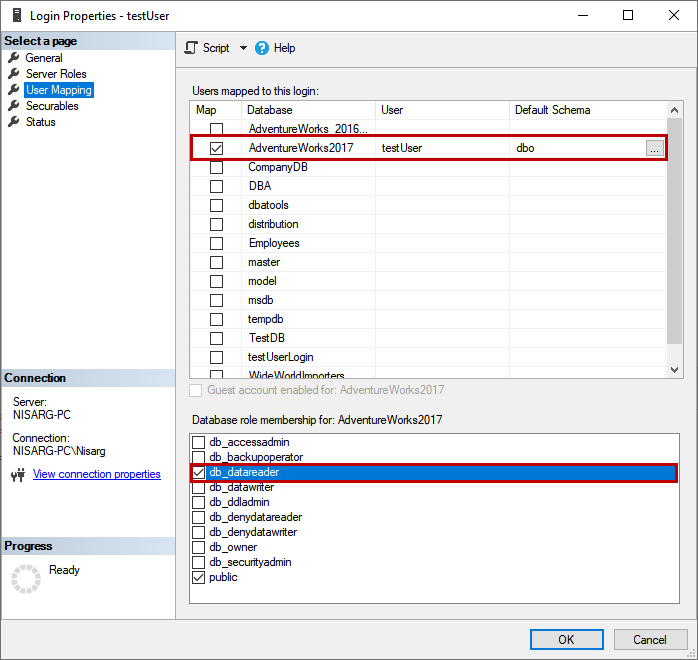Check the db_denydatawriter role
The height and width of the screenshot is (660, 698).
coord(199,532)
